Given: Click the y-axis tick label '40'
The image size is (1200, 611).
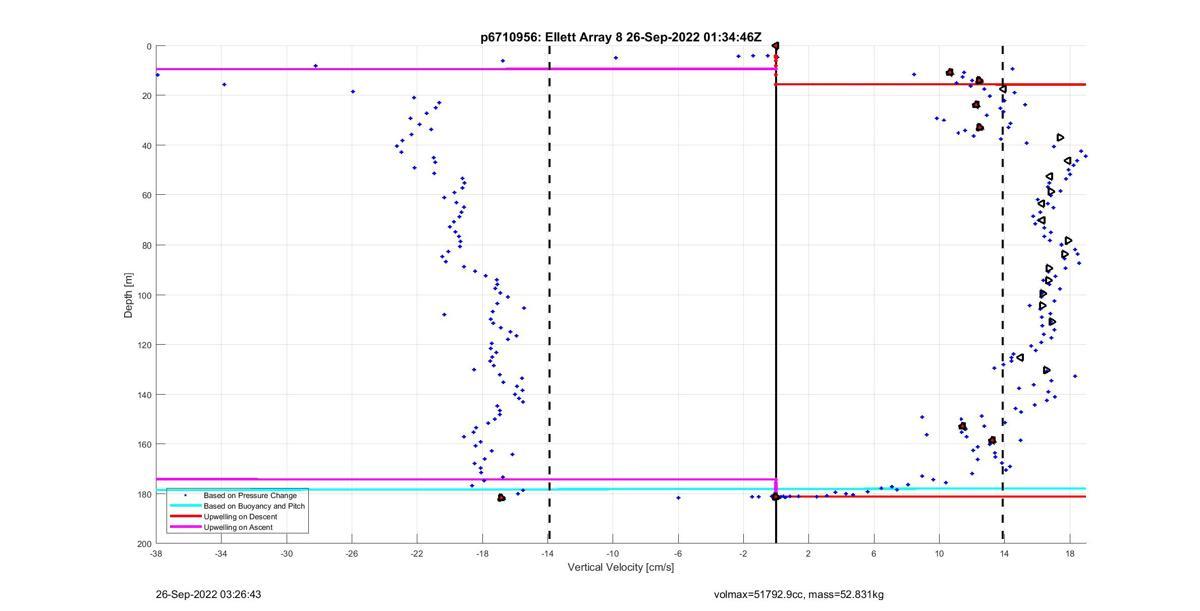Looking at the screenshot, I should [145, 146].
